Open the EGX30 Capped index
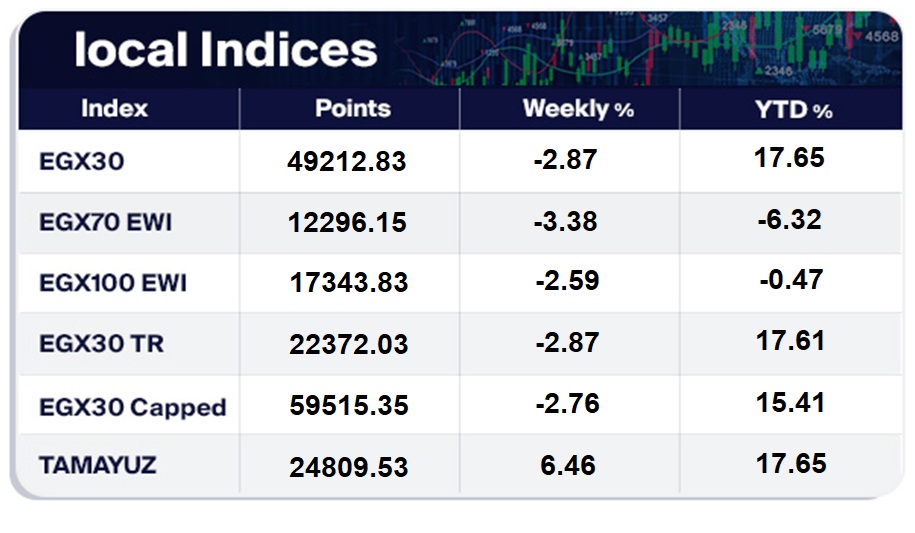The width and height of the screenshot is (915, 533). tap(132, 407)
